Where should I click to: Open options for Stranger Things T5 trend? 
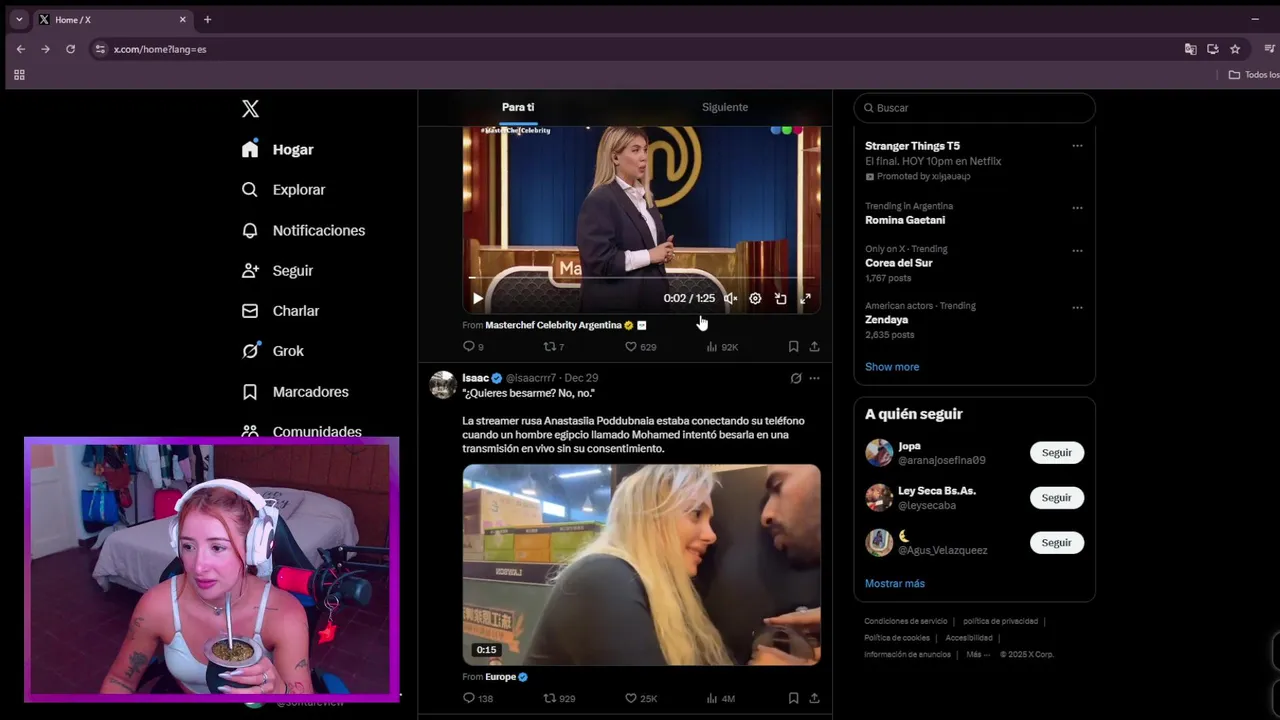coord(1077,146)
